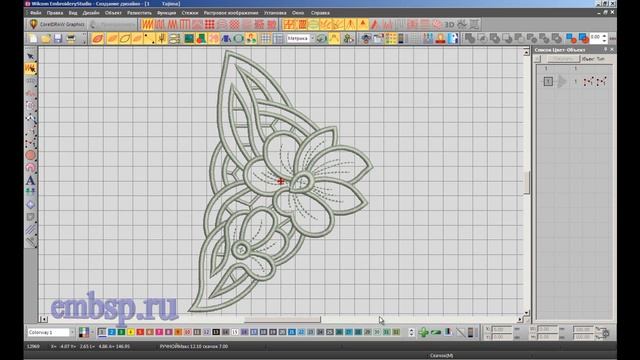This screenshot has width=640, height=360.
Task: Select thread color swatch 2
Action: pos(111,332)
